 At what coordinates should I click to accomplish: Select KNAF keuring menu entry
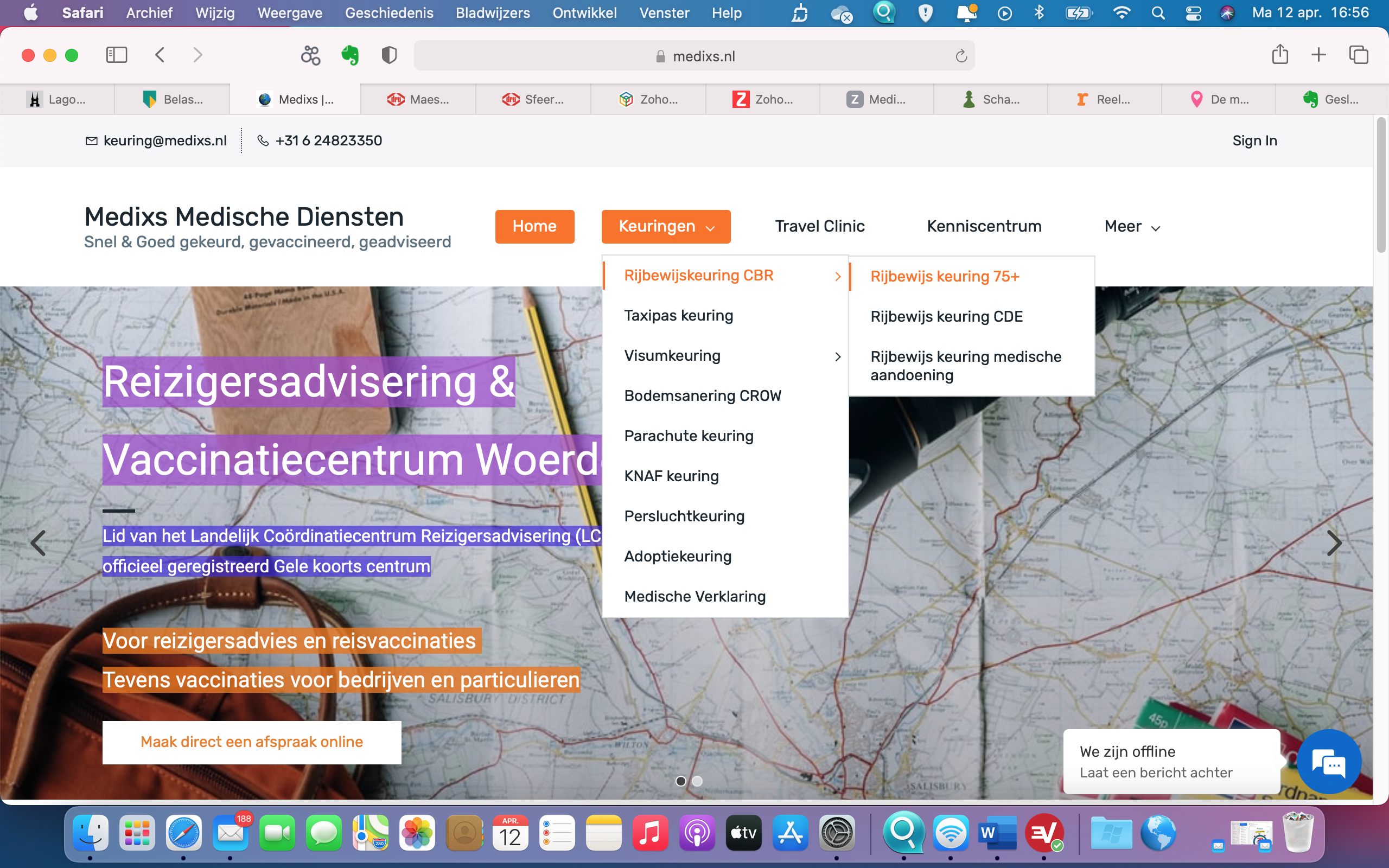point(725,476)
